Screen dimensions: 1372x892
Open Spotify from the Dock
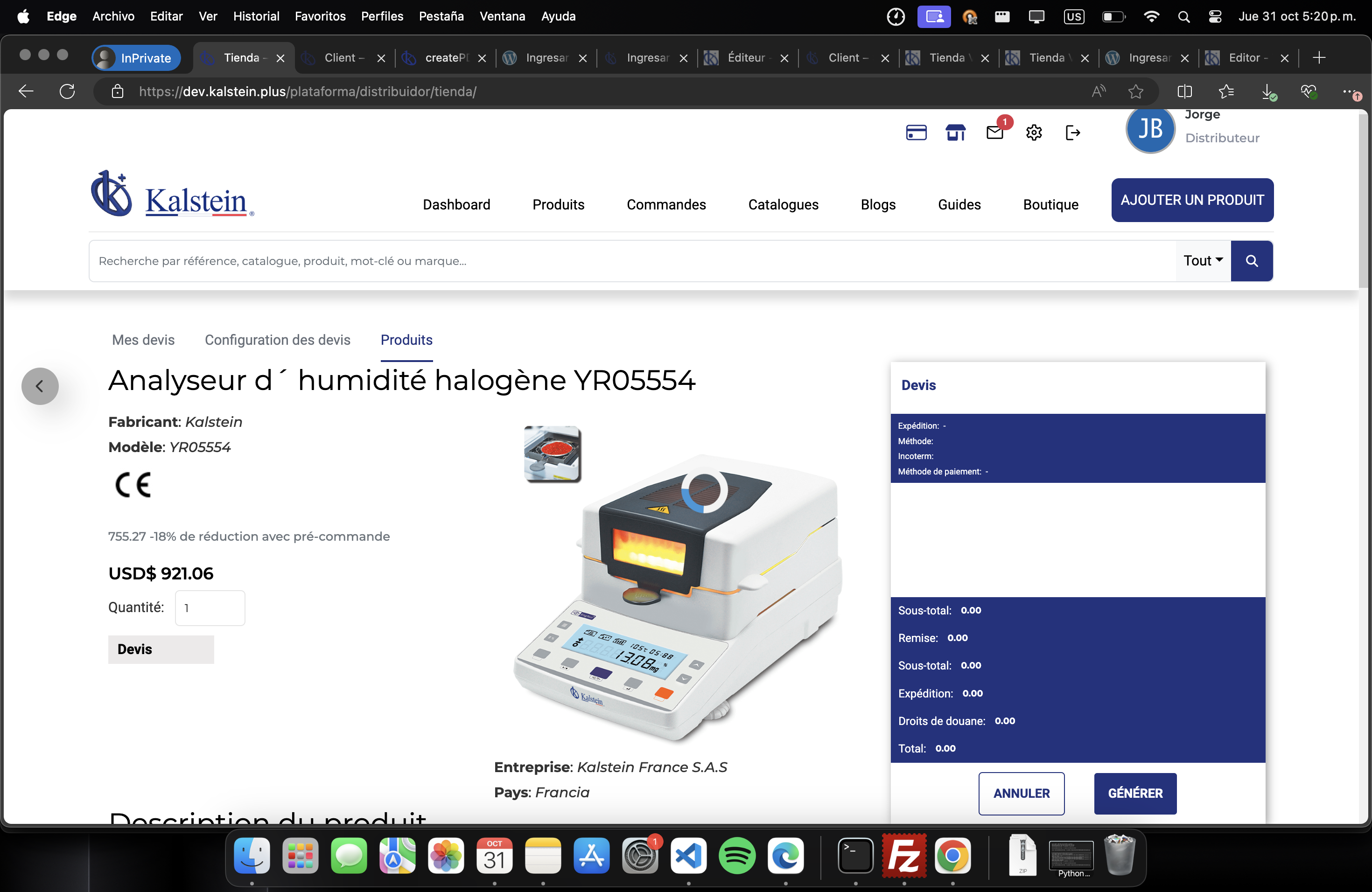737,855
